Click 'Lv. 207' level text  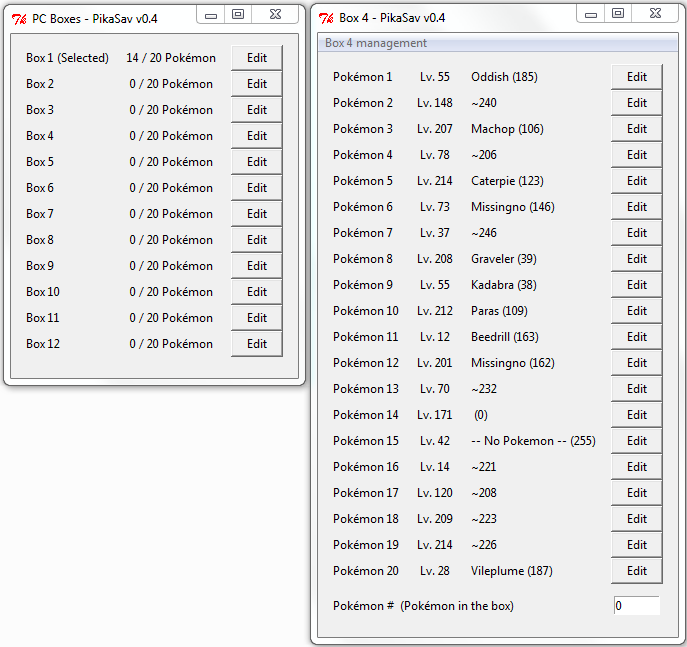pyautogui.click(x=435, y=129)
